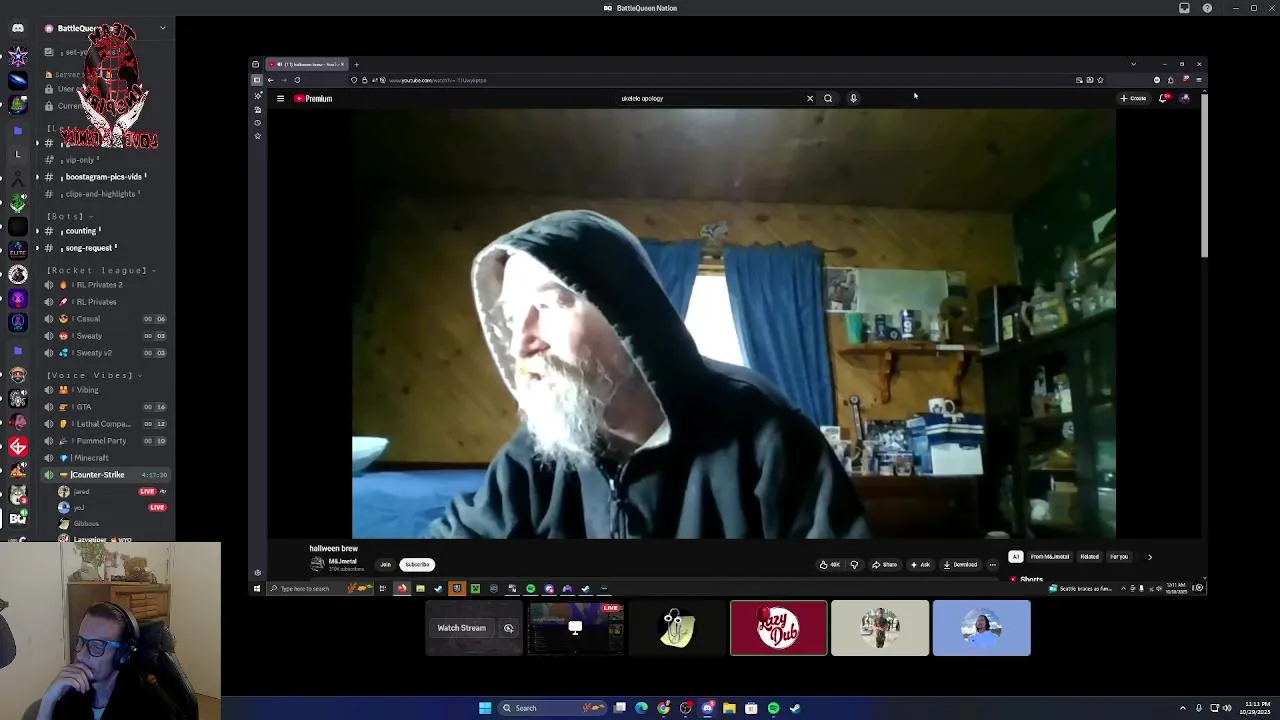
Task: Join Lethal Company voice channel
Action: [101, 424]
